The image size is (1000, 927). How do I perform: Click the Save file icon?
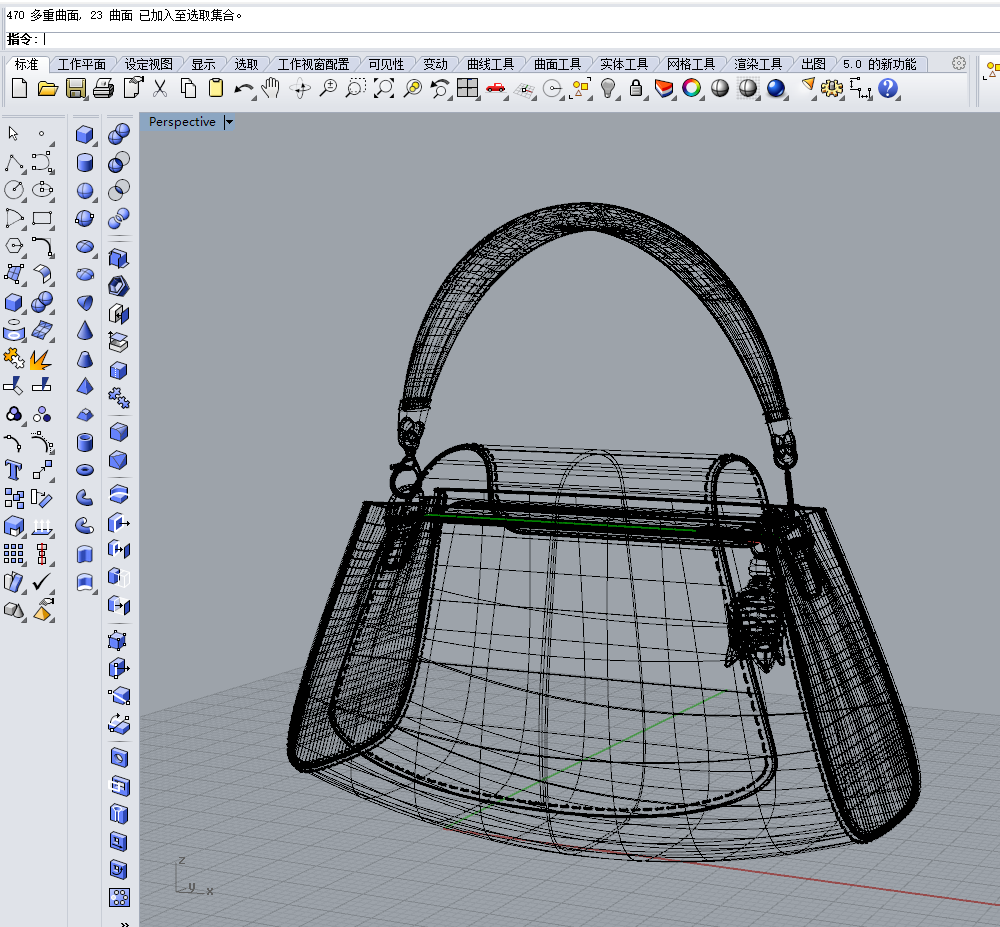tap(76, 88)
